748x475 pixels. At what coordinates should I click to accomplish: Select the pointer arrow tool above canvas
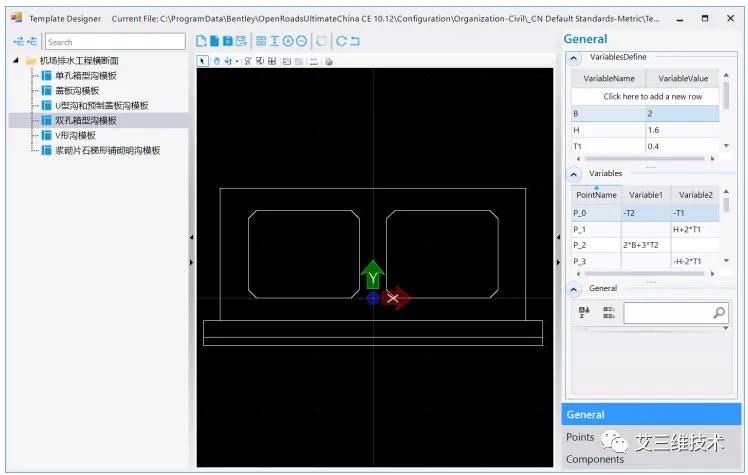point(202,61)
